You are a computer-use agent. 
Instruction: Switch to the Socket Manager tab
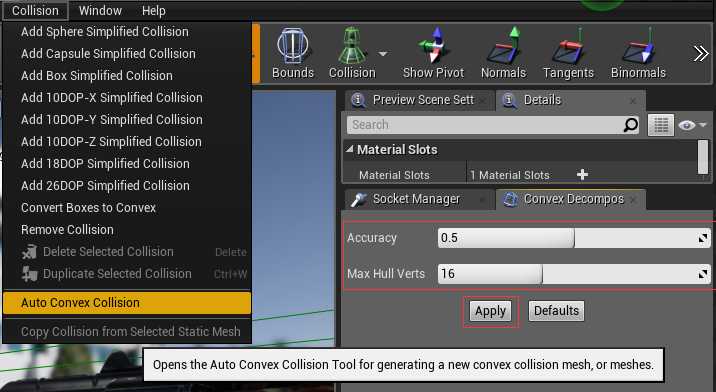point(420,199)
